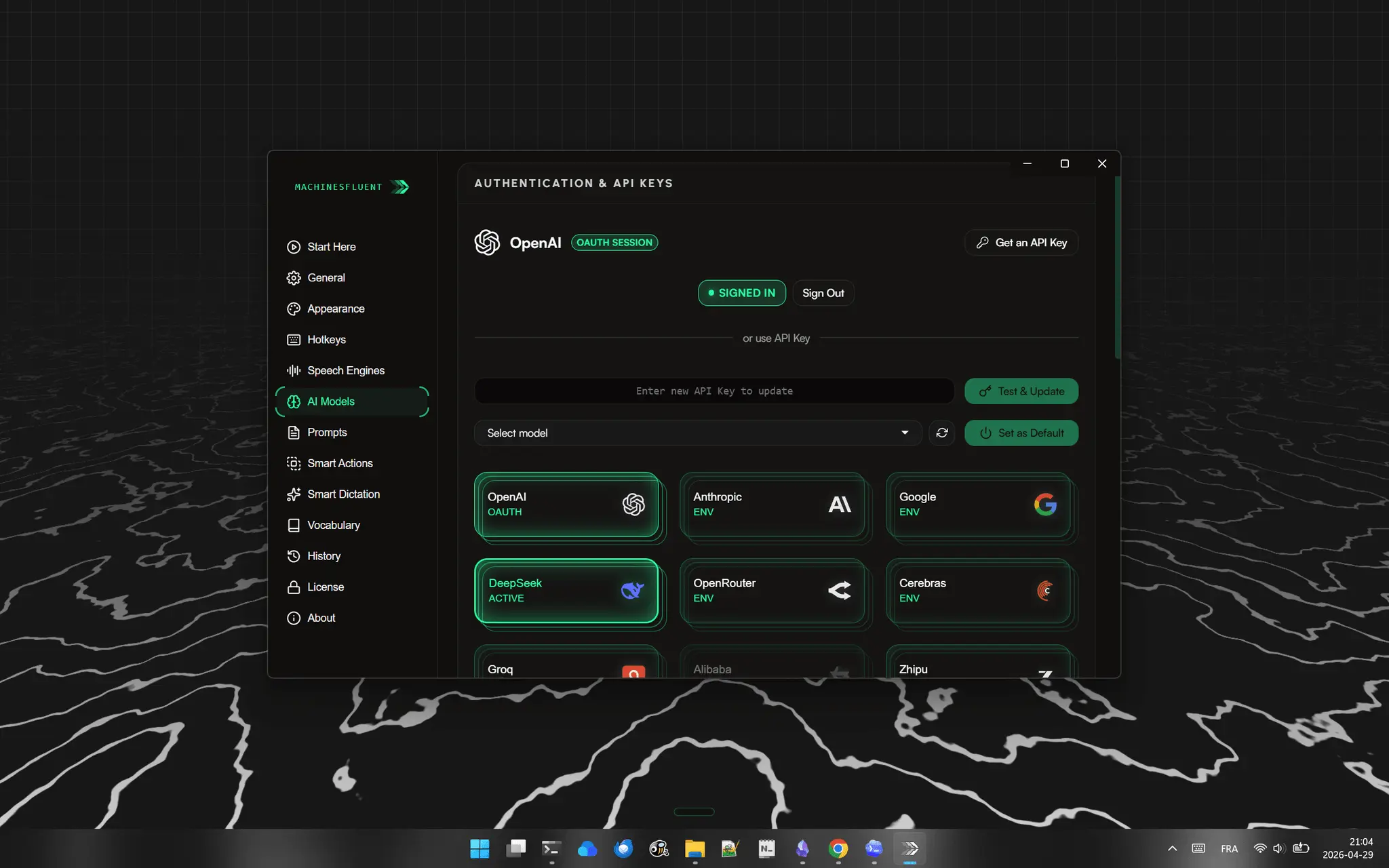1389x868 pixels.
Task: Click the 'or use API Key' text
Action: point(776,338)
